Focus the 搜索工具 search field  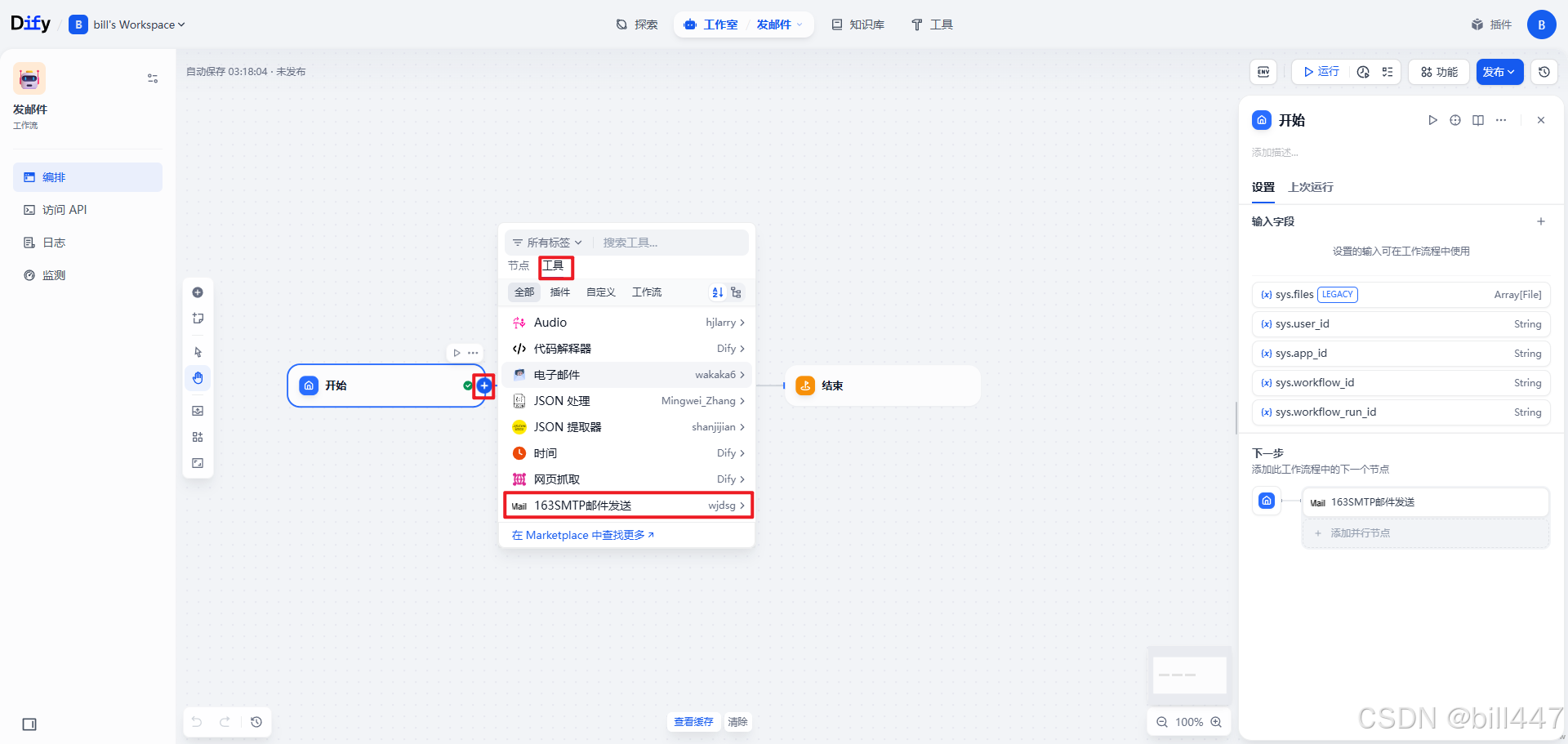tap(671, 243)
